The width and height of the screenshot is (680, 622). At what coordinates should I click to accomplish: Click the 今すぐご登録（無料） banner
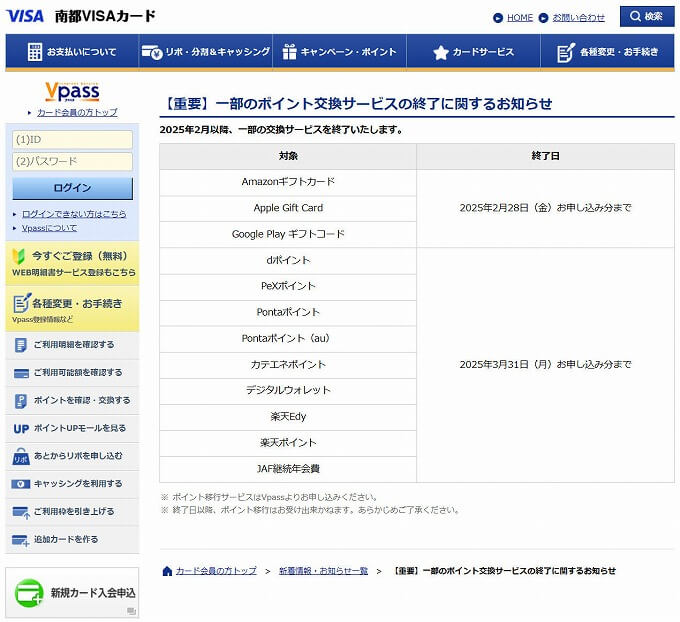72,263
